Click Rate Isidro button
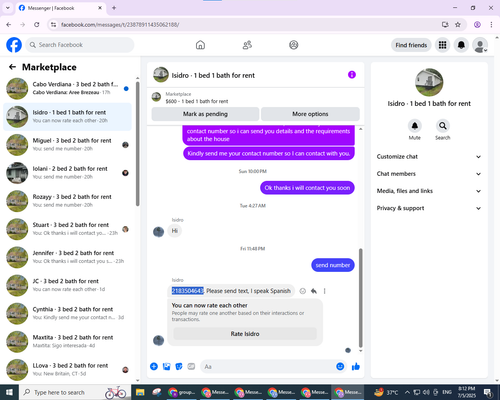Viewport: 500px width, 400px height. 245,334
